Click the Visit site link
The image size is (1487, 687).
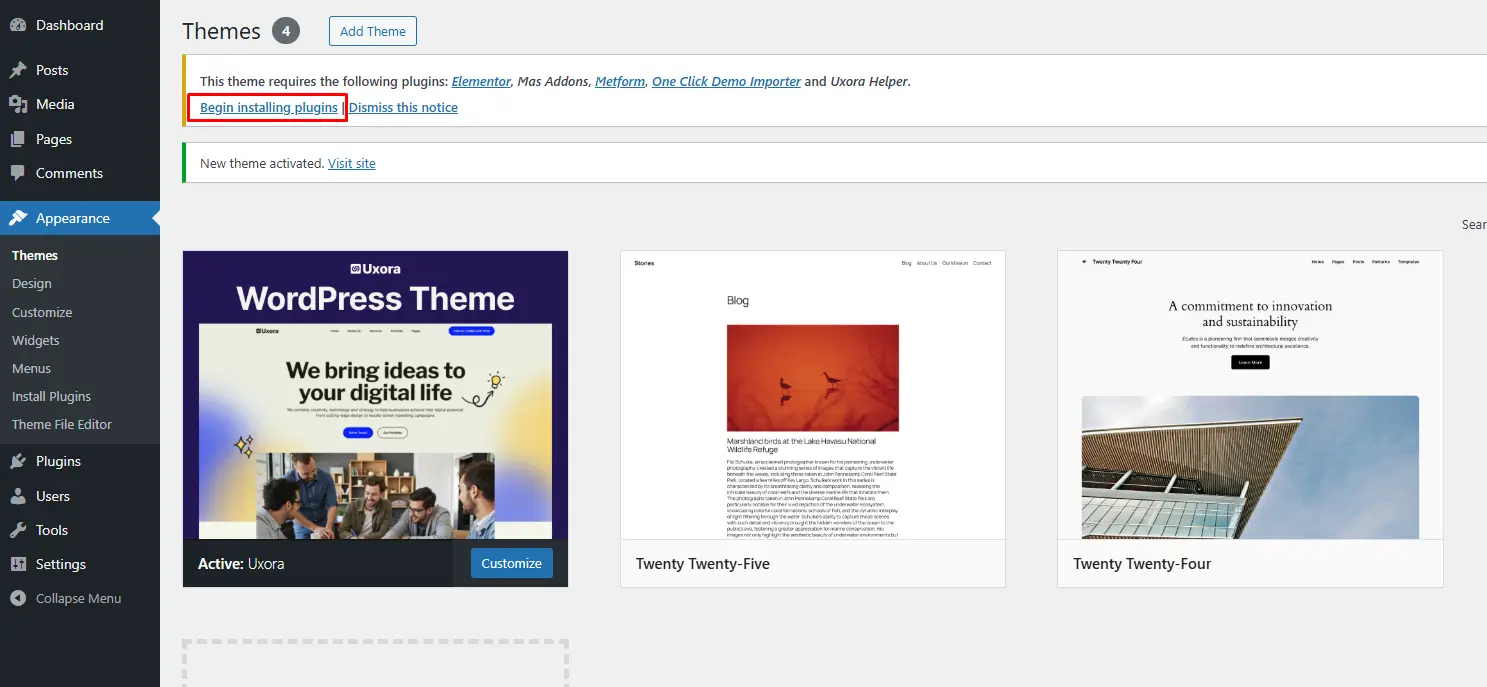coord(352,163)
